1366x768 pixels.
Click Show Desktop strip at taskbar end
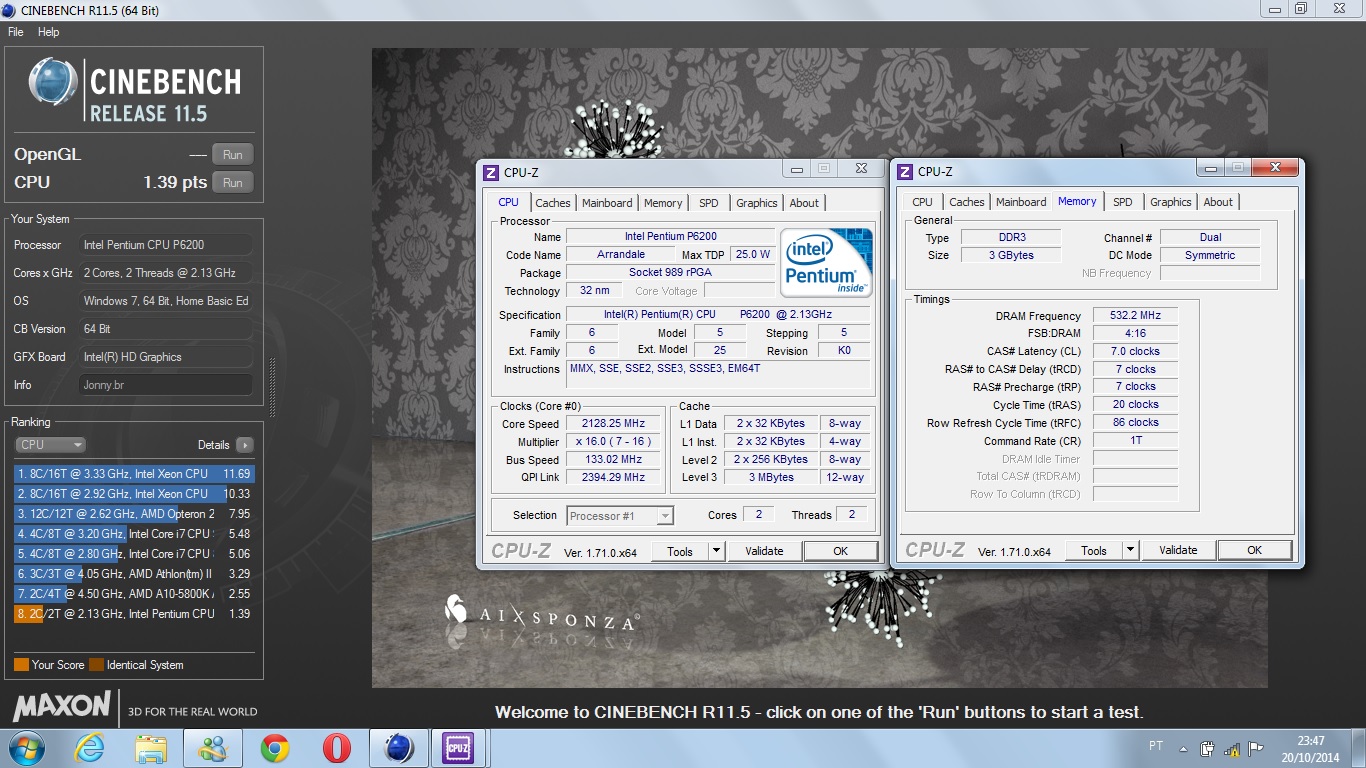click(x=1359, y=749)
